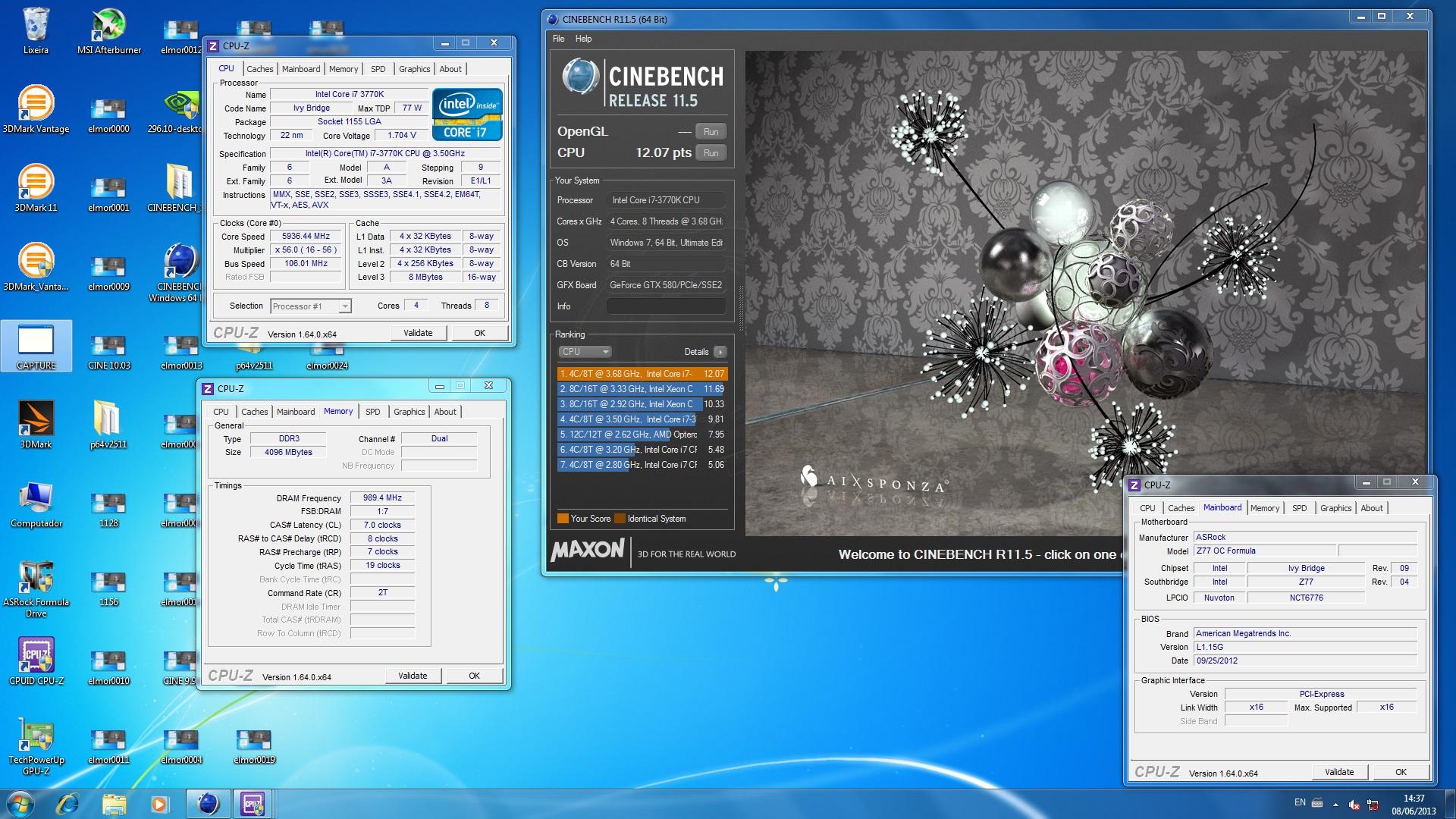Click ranking row 4C/8T 3.50 GHz Core i7-3

[x=642, y=419]
